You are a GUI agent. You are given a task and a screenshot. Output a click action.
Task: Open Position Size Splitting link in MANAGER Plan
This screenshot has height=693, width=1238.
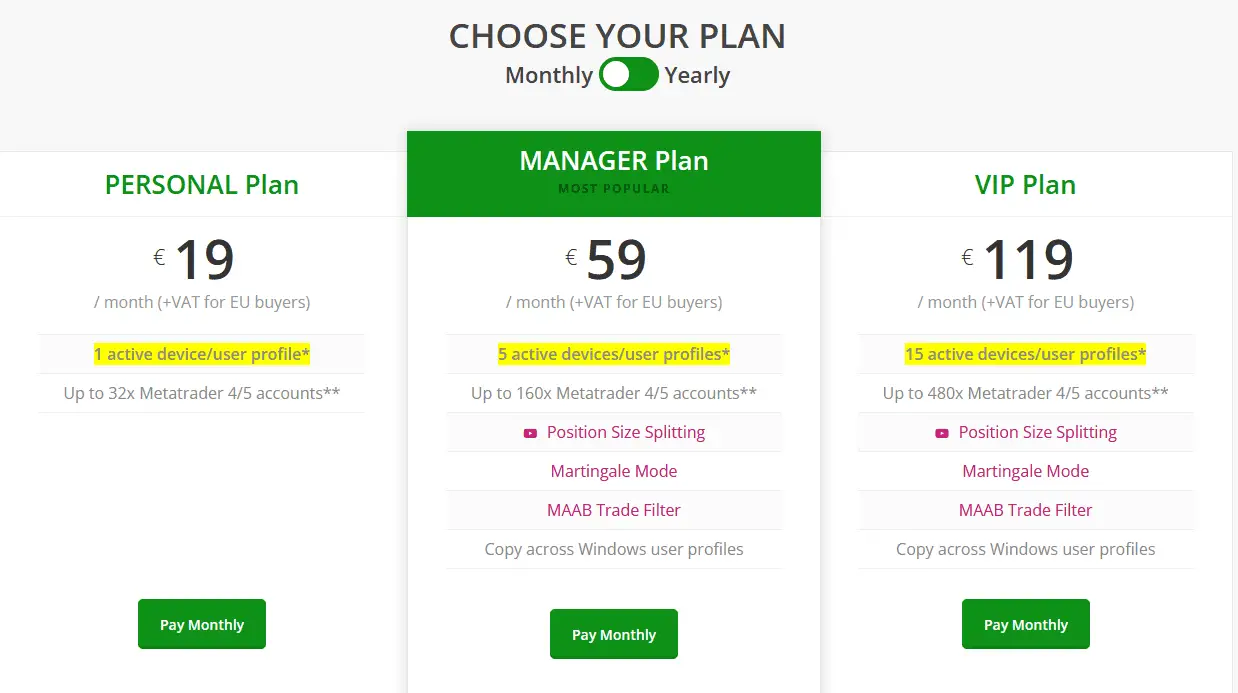coord(626,432)
